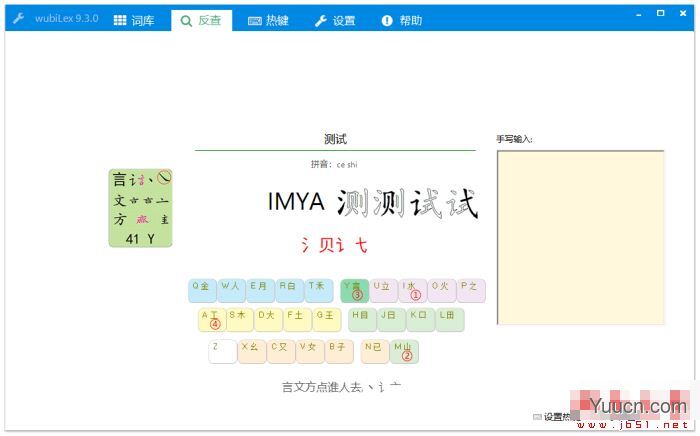
Task: Click the C又 key
Action: [281, 351]
